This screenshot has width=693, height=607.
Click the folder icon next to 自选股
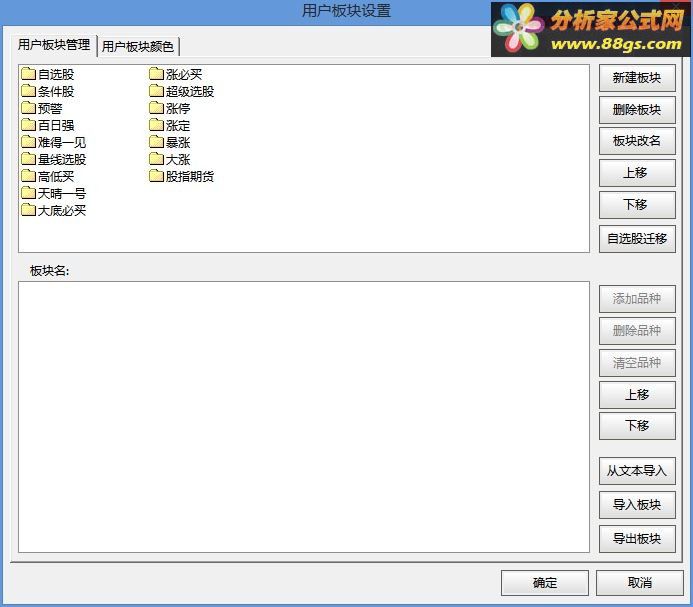29,74
